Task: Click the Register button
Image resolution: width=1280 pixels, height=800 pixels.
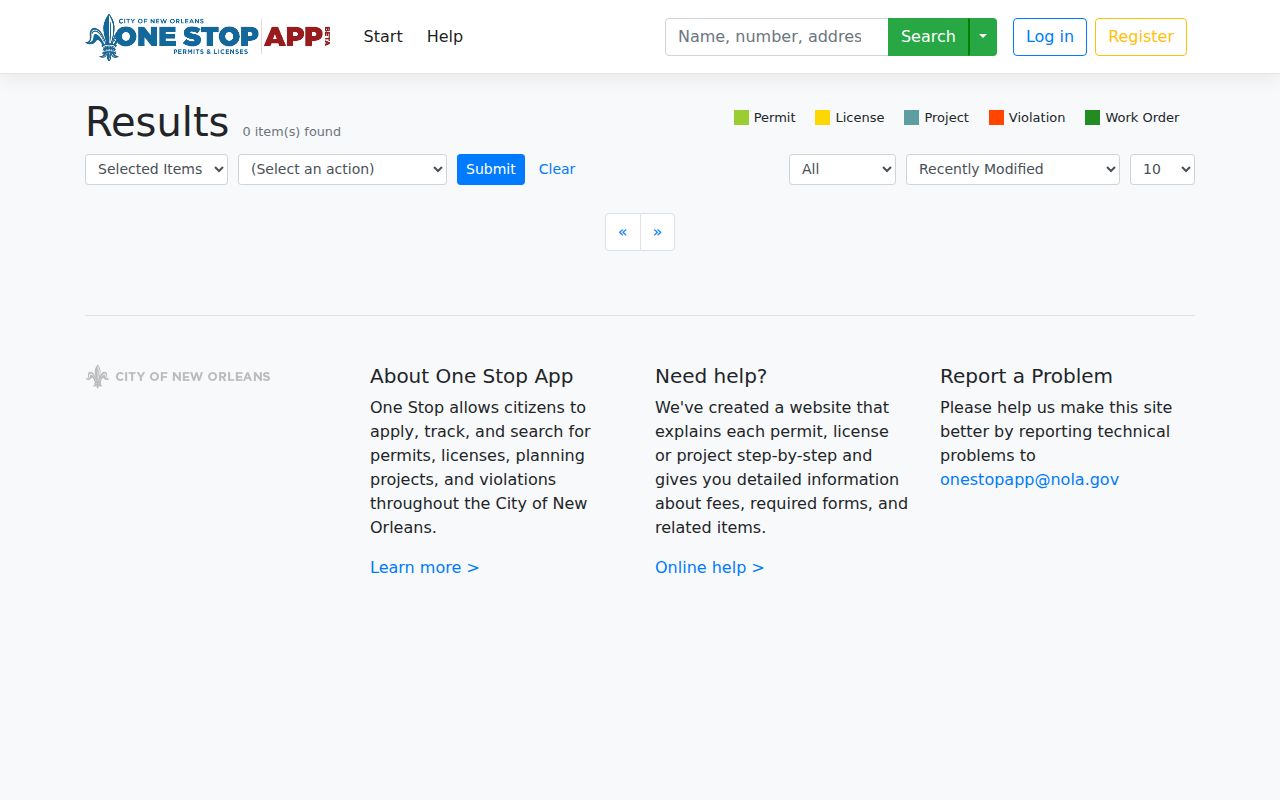Action: (1141, 37)
